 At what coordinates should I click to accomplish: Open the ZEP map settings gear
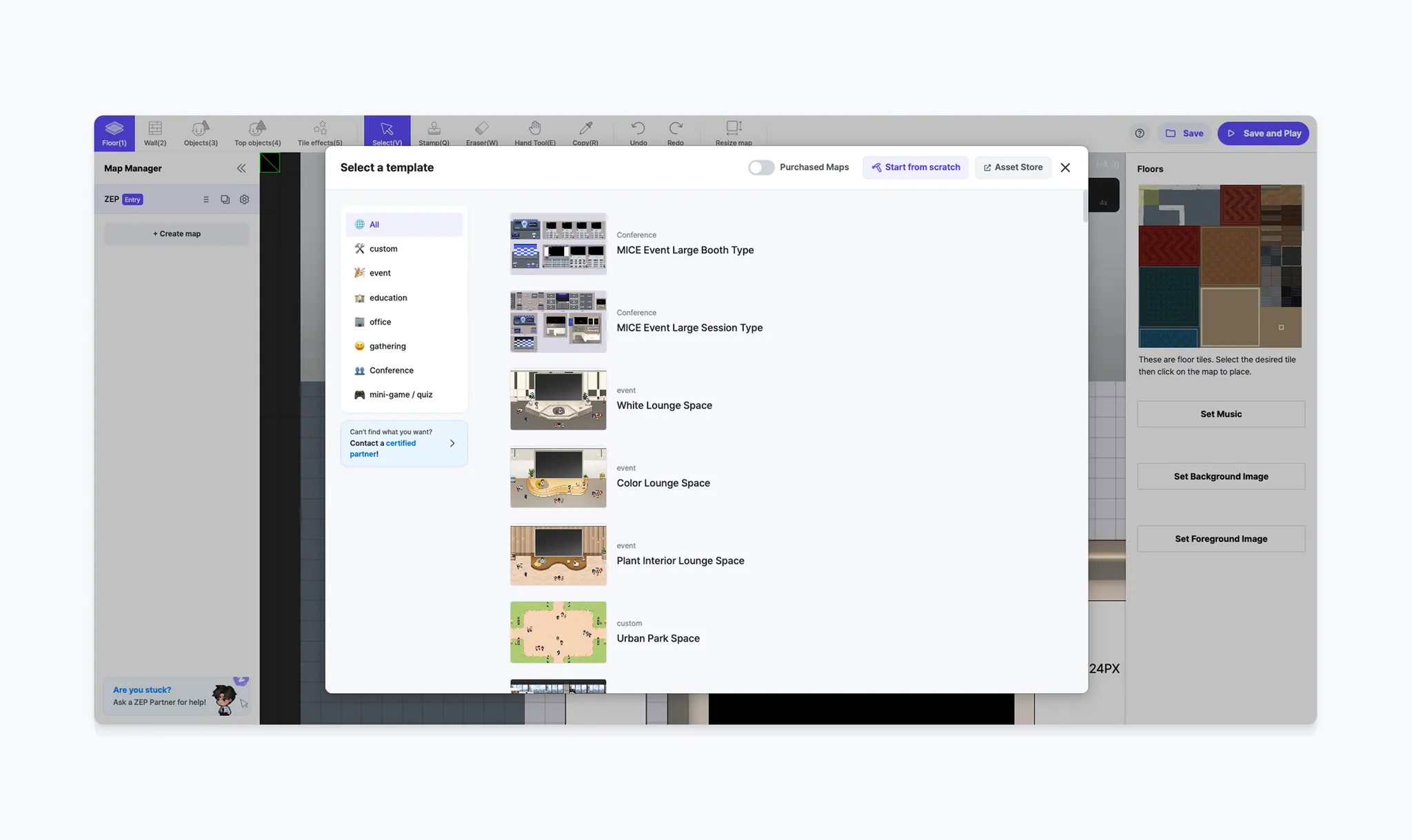tap(244, 199)
